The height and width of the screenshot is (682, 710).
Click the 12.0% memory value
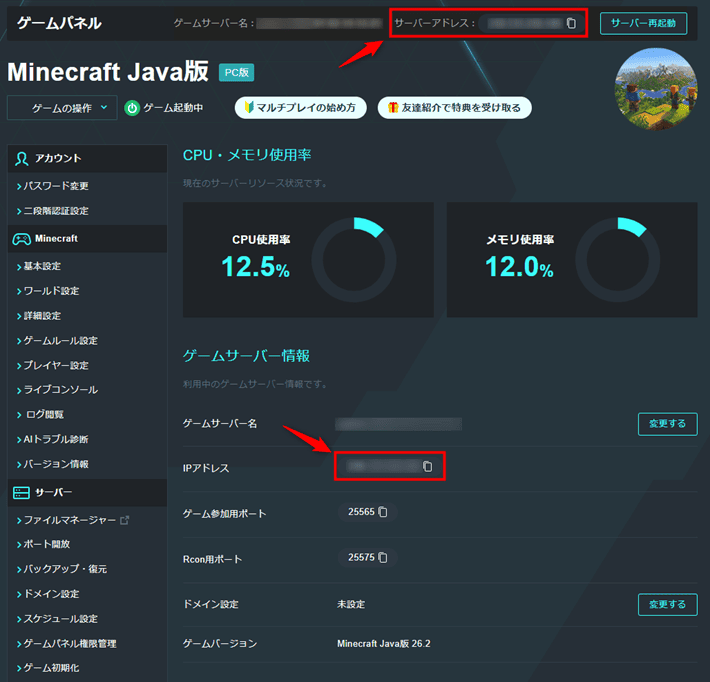tap(519, 266)
